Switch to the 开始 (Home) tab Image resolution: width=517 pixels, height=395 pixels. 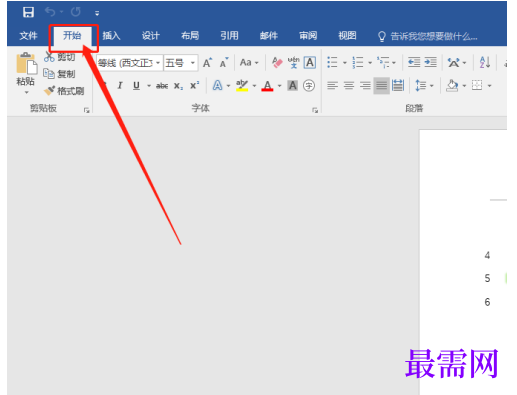[x=72, y=35]
